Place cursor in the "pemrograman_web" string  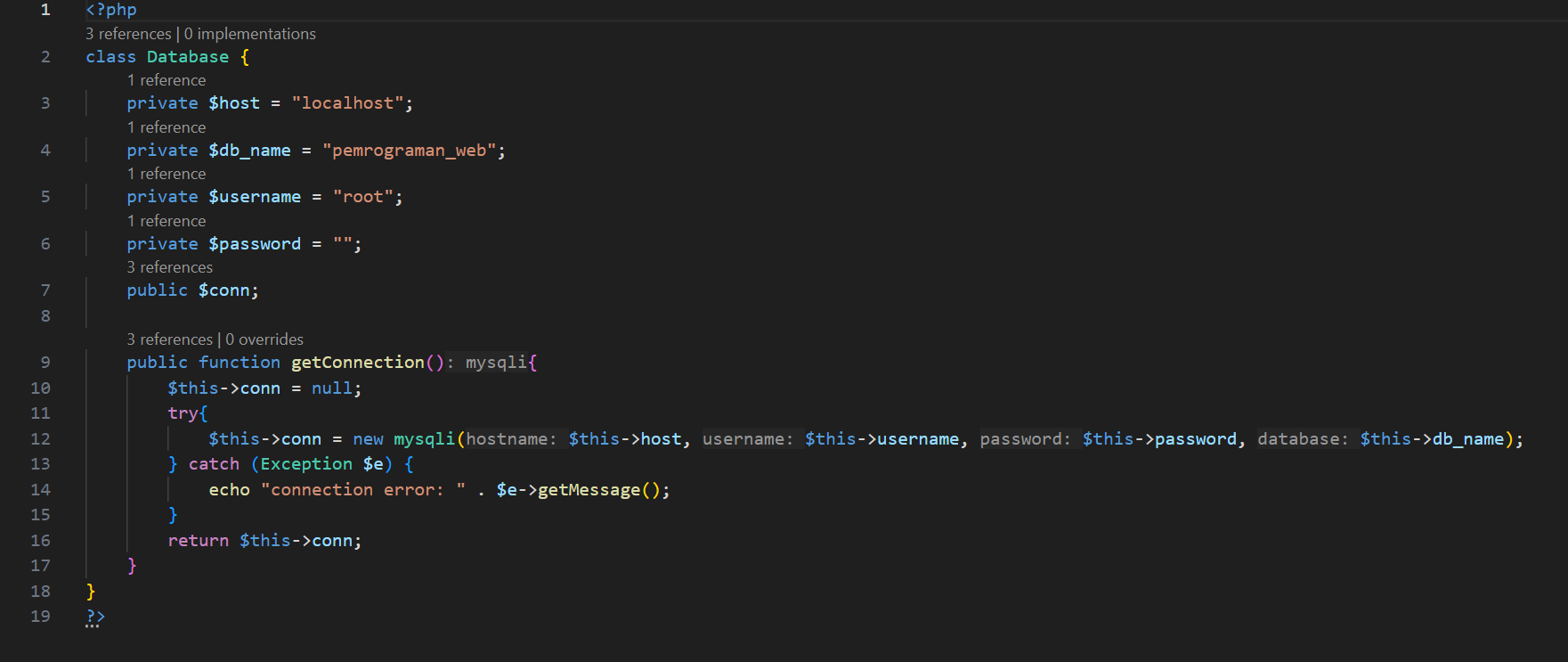409,151
